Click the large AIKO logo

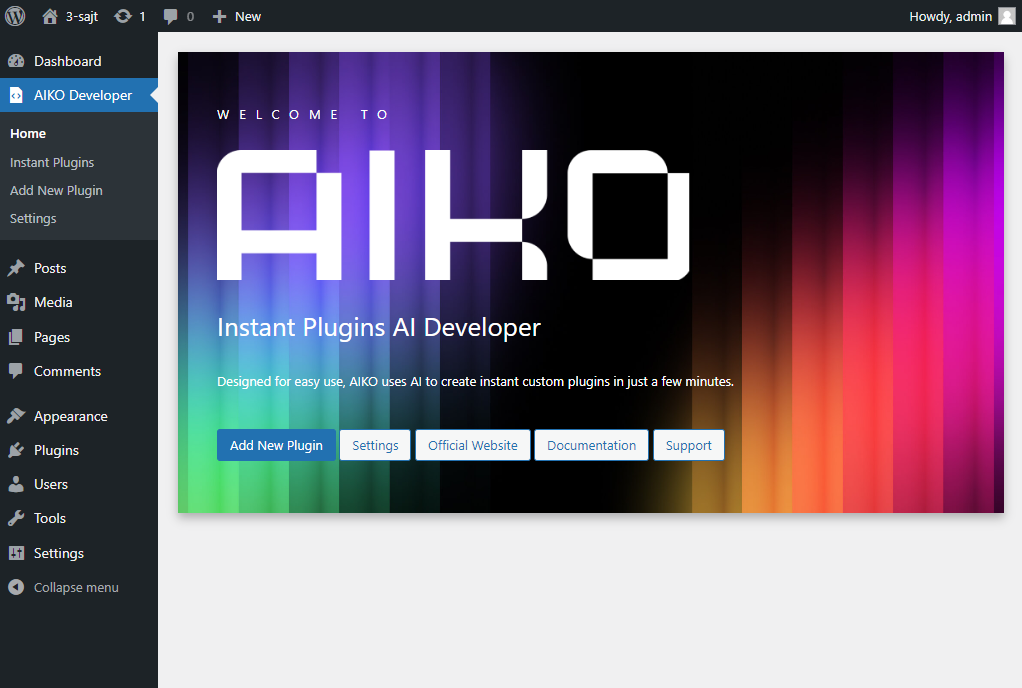453,215
